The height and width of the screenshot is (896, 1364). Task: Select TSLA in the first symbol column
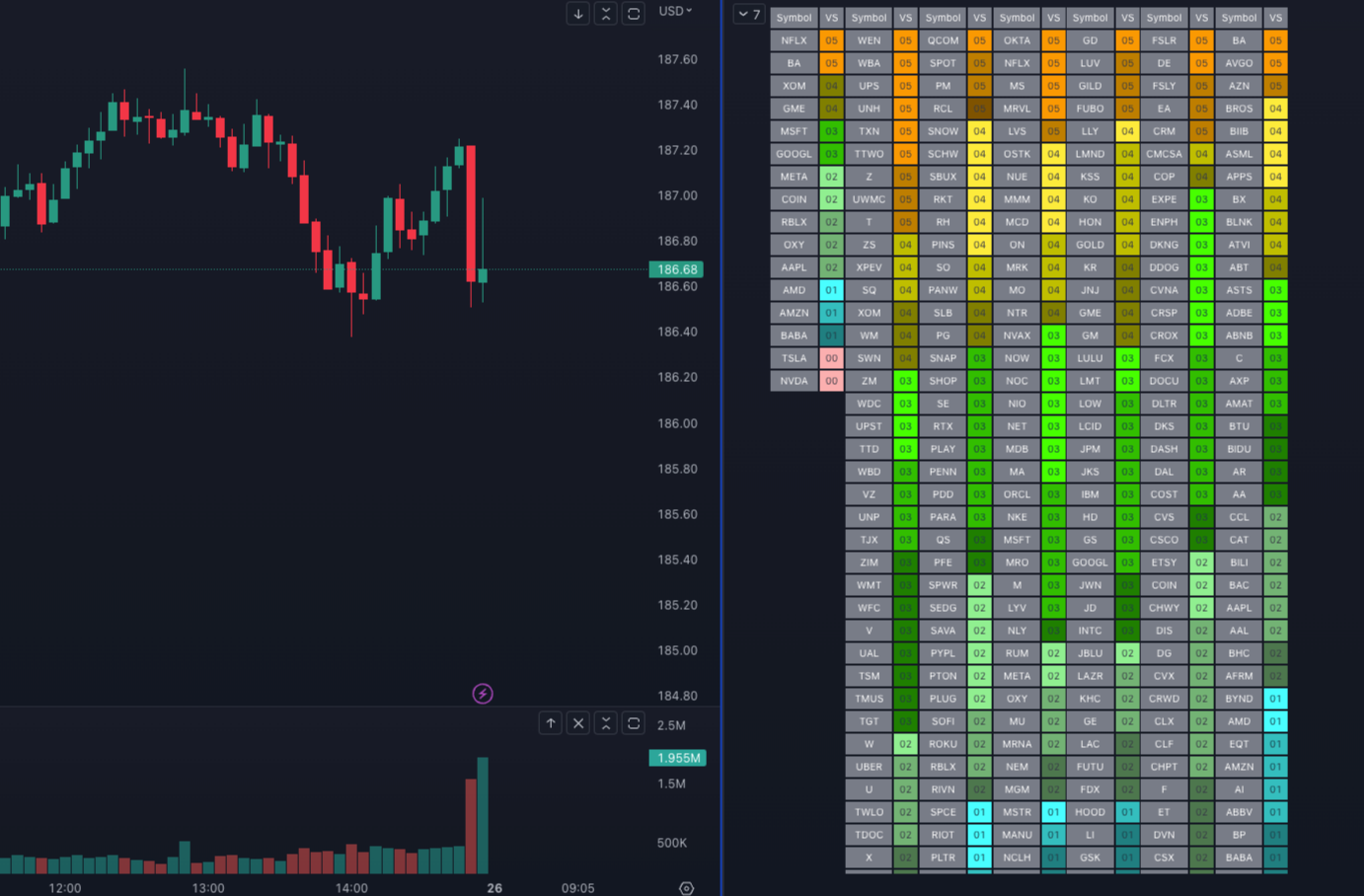coord(794,358)
